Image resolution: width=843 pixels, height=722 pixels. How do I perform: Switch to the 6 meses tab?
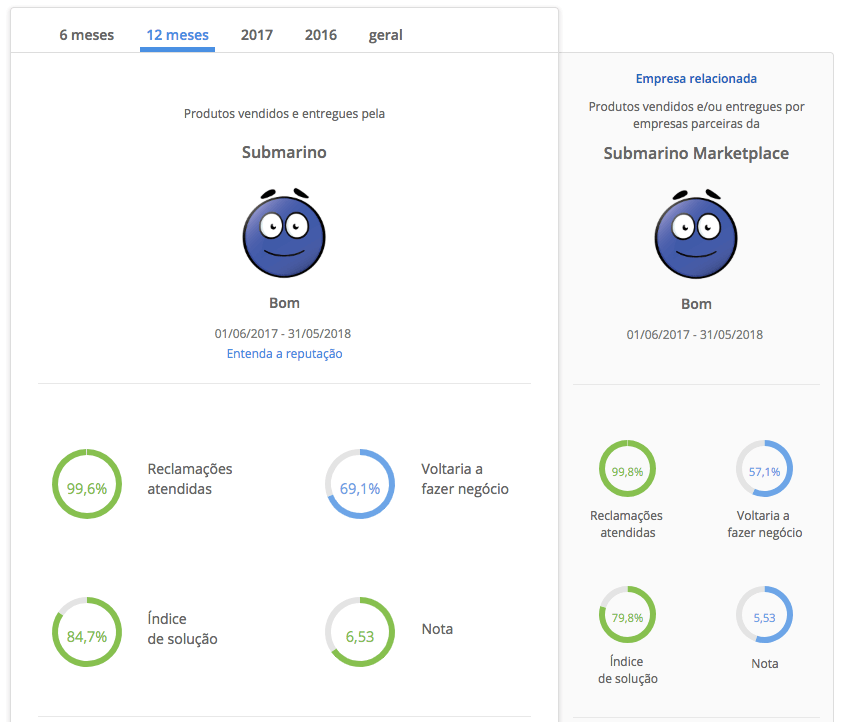tap(86, 35)
